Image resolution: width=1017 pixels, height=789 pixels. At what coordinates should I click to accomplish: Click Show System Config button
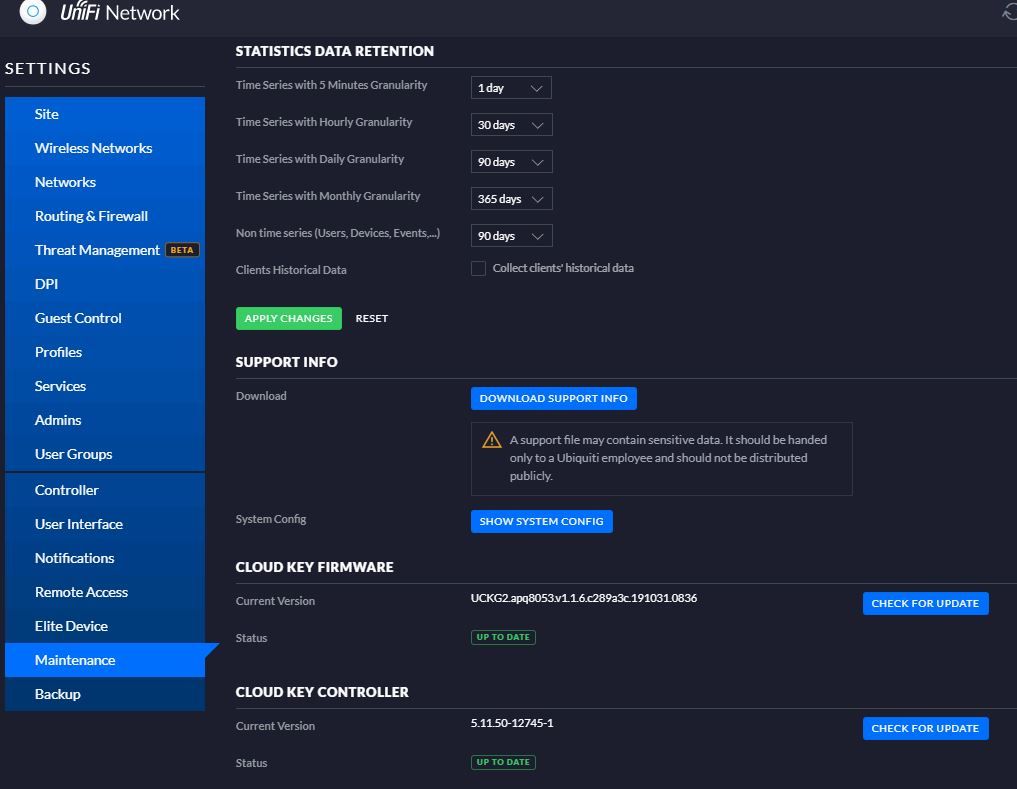tap(541, 521)
